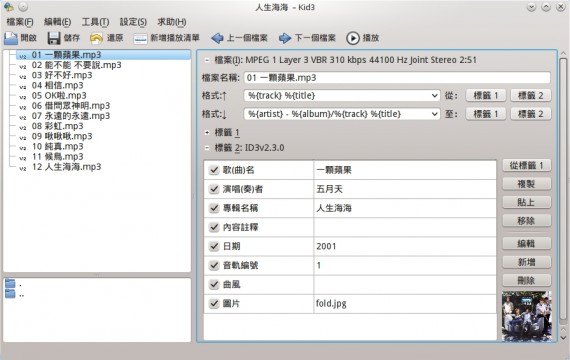Viewport: 570px width, 360px height.
Task: Open the 工具(T) menu
Action: coord(95,22)
